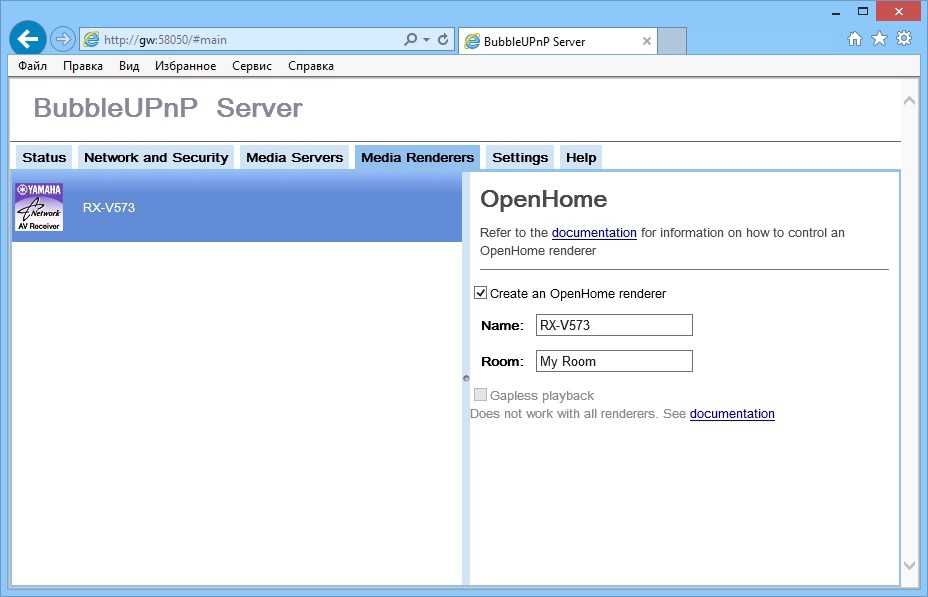This screenshot has height=597, width=928.
Task: Open the Правка menu
Action: click(83, 66)
